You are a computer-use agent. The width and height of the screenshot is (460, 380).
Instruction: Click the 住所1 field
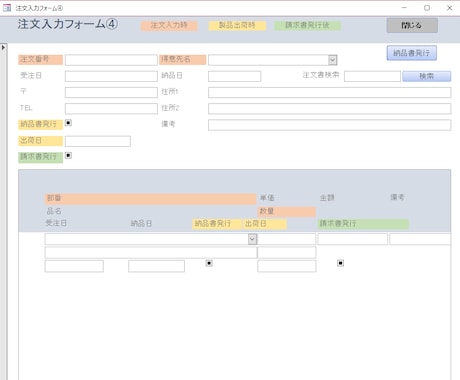330,92
